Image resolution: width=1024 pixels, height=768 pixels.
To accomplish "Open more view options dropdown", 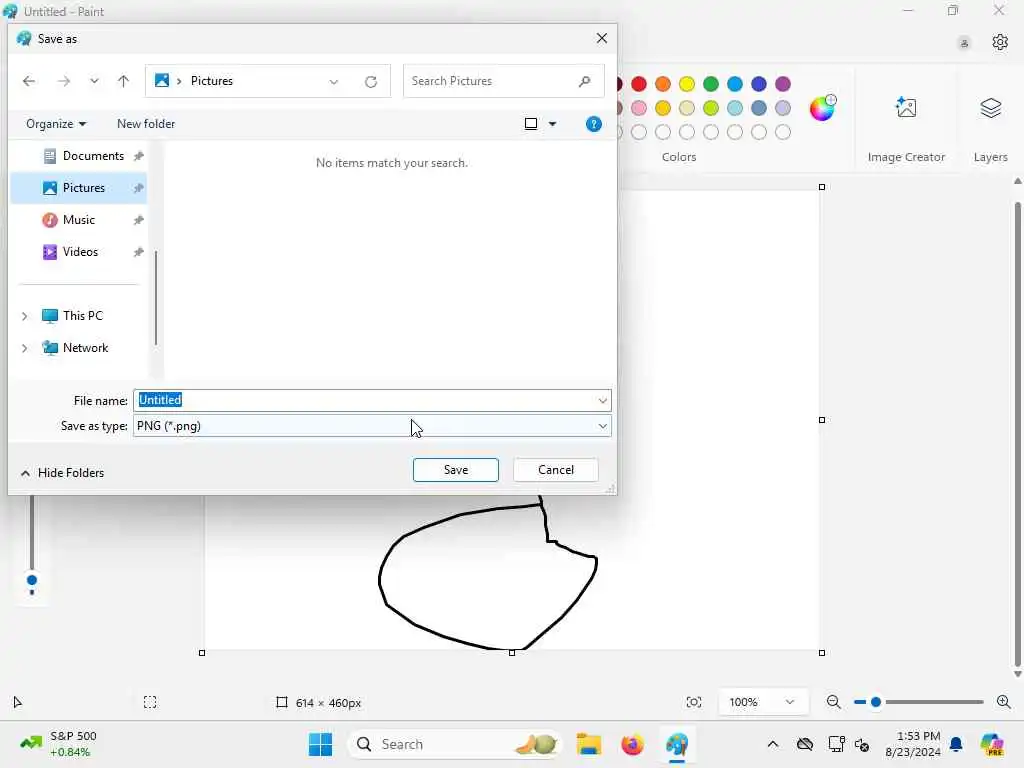I will click(552, 124).
